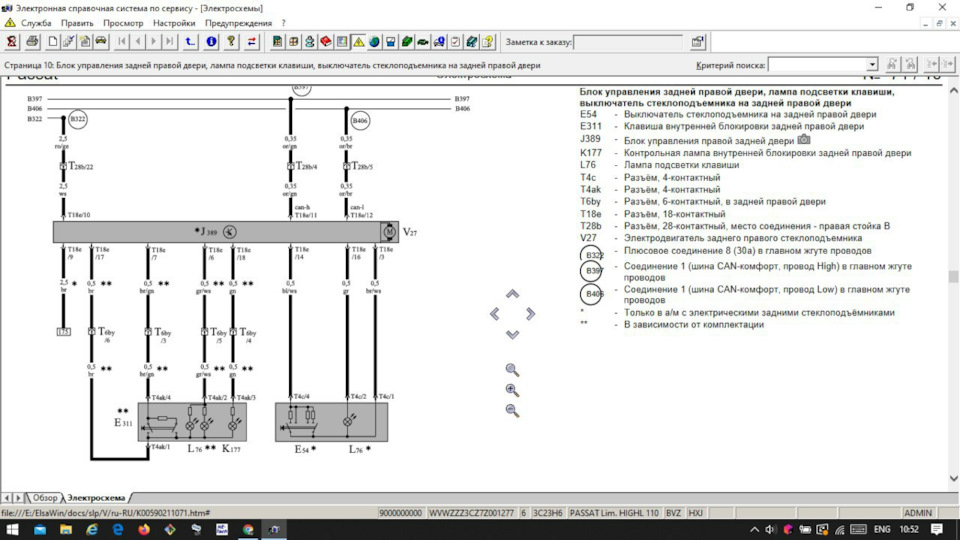Click the B322 circle in the legend
Viewport: 960px width, 540px height.
(591, 254)
